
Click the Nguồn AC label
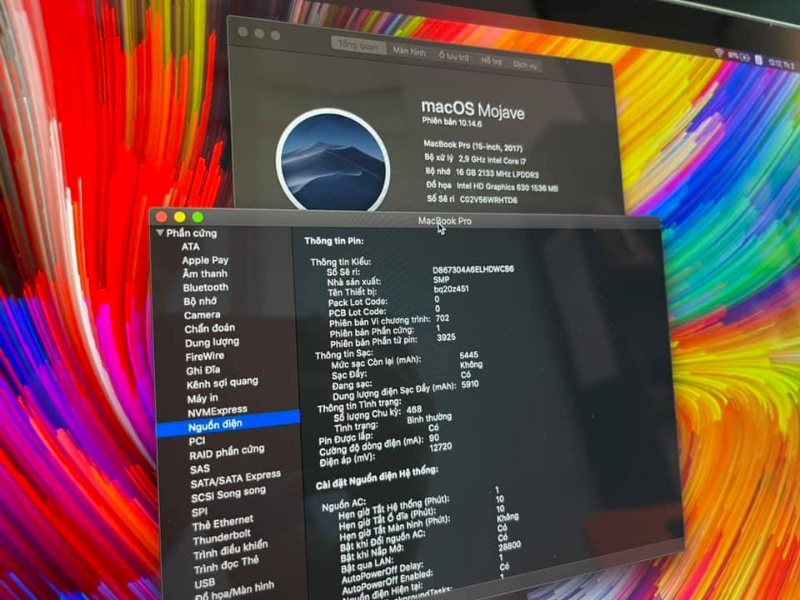(343, 505)
